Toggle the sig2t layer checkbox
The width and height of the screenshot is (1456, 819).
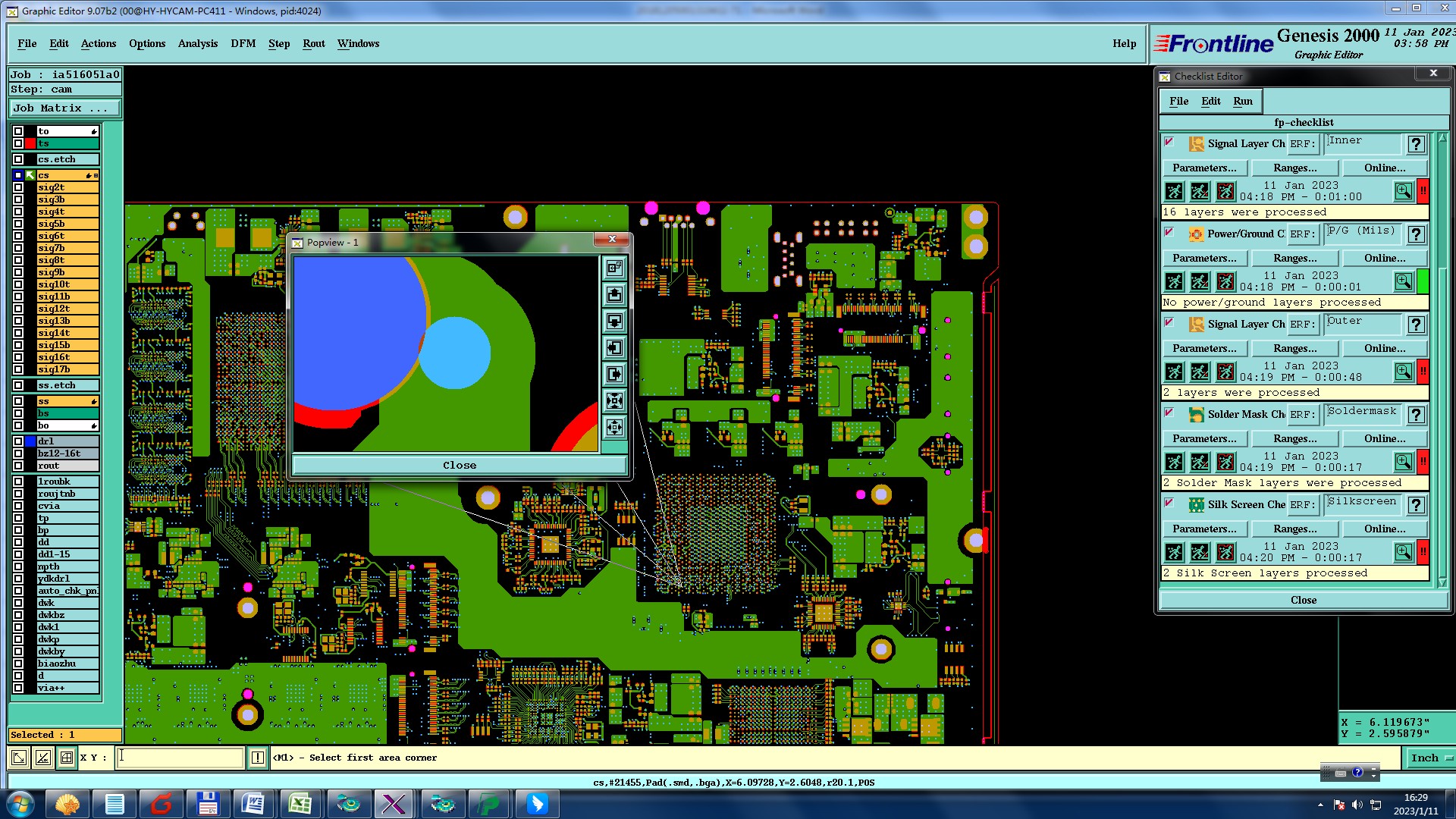tap(18, 187)
